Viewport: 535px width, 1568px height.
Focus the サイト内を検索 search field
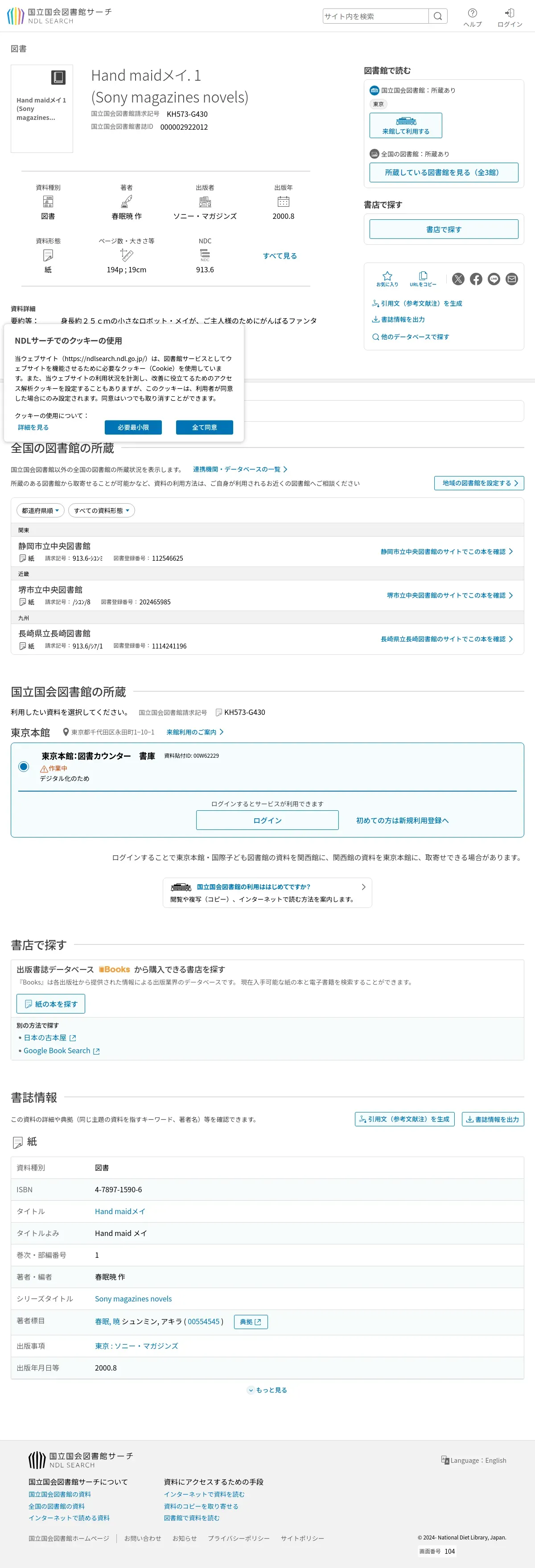click(375, 16)
